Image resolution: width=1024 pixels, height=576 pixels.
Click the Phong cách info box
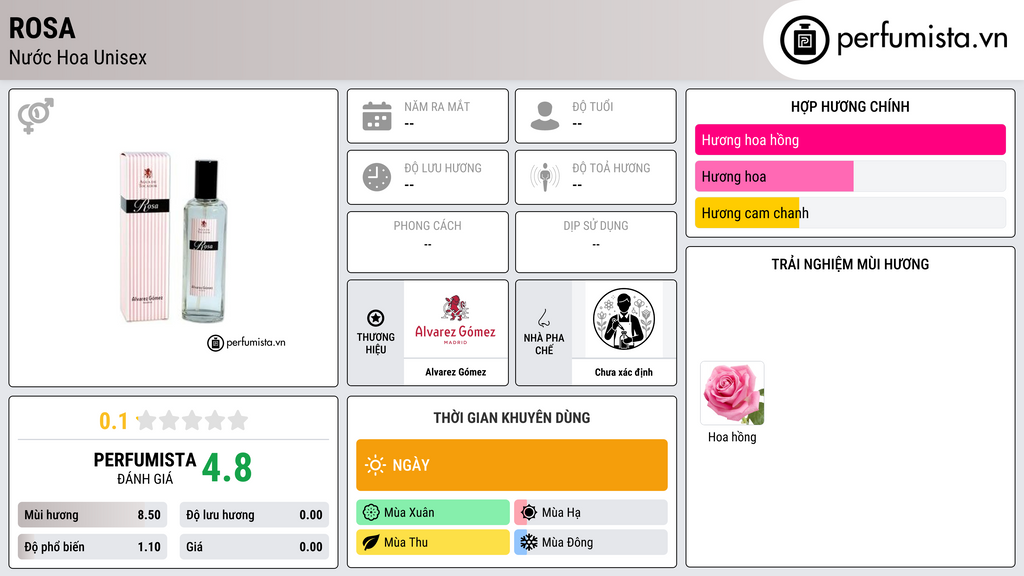click(x=428, y=242)
